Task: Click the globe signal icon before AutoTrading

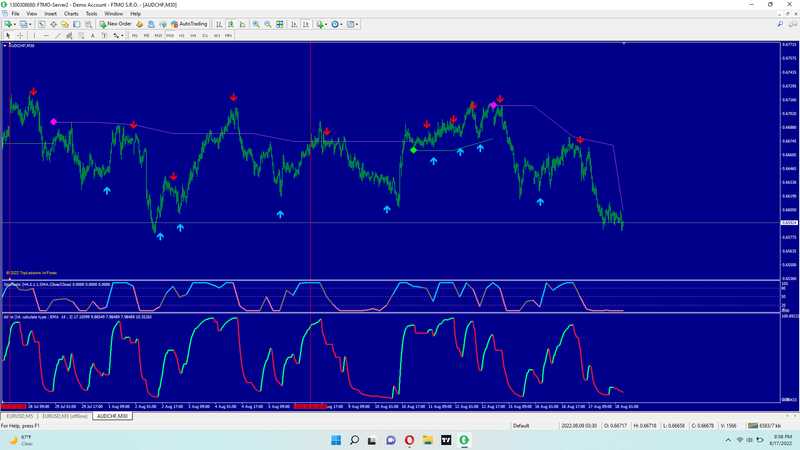Action: click(163, 24)
